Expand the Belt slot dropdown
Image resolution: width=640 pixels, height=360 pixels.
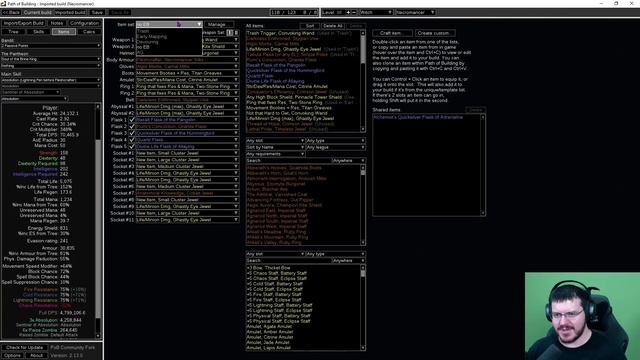(x=187, y=100)
